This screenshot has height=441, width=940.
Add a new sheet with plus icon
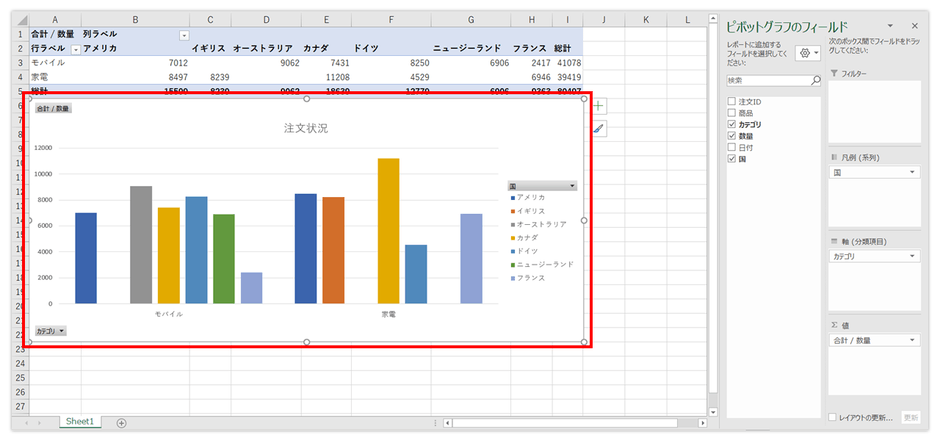pyautogui.click(x=121, y=422)
